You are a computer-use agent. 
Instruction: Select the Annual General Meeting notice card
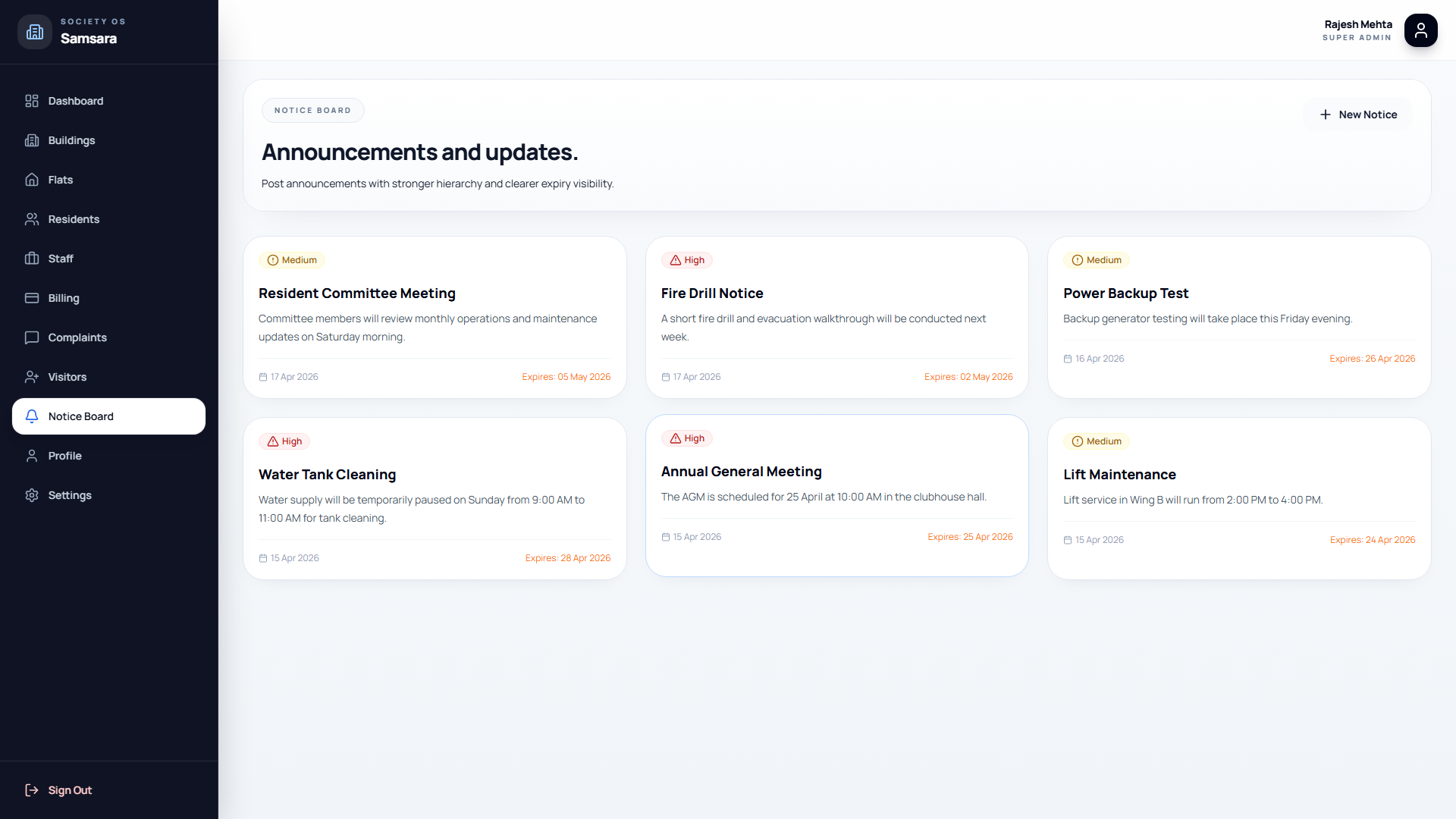point(836,495)
